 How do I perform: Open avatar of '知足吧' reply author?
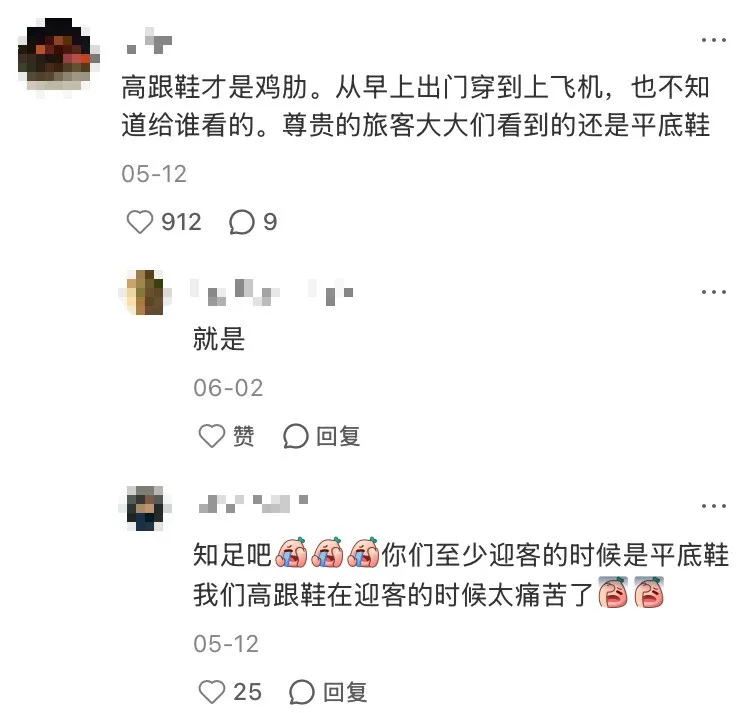(145, 508)
